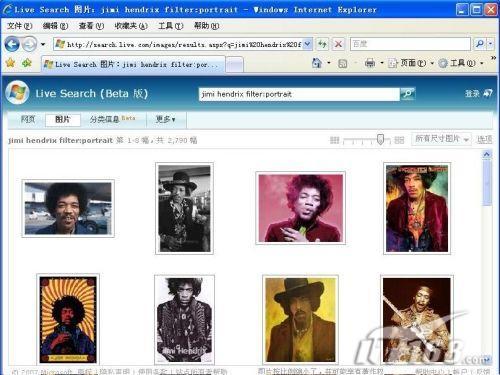Click the Add to Favorites icon
500x375 pixels.
pos(27,63)
